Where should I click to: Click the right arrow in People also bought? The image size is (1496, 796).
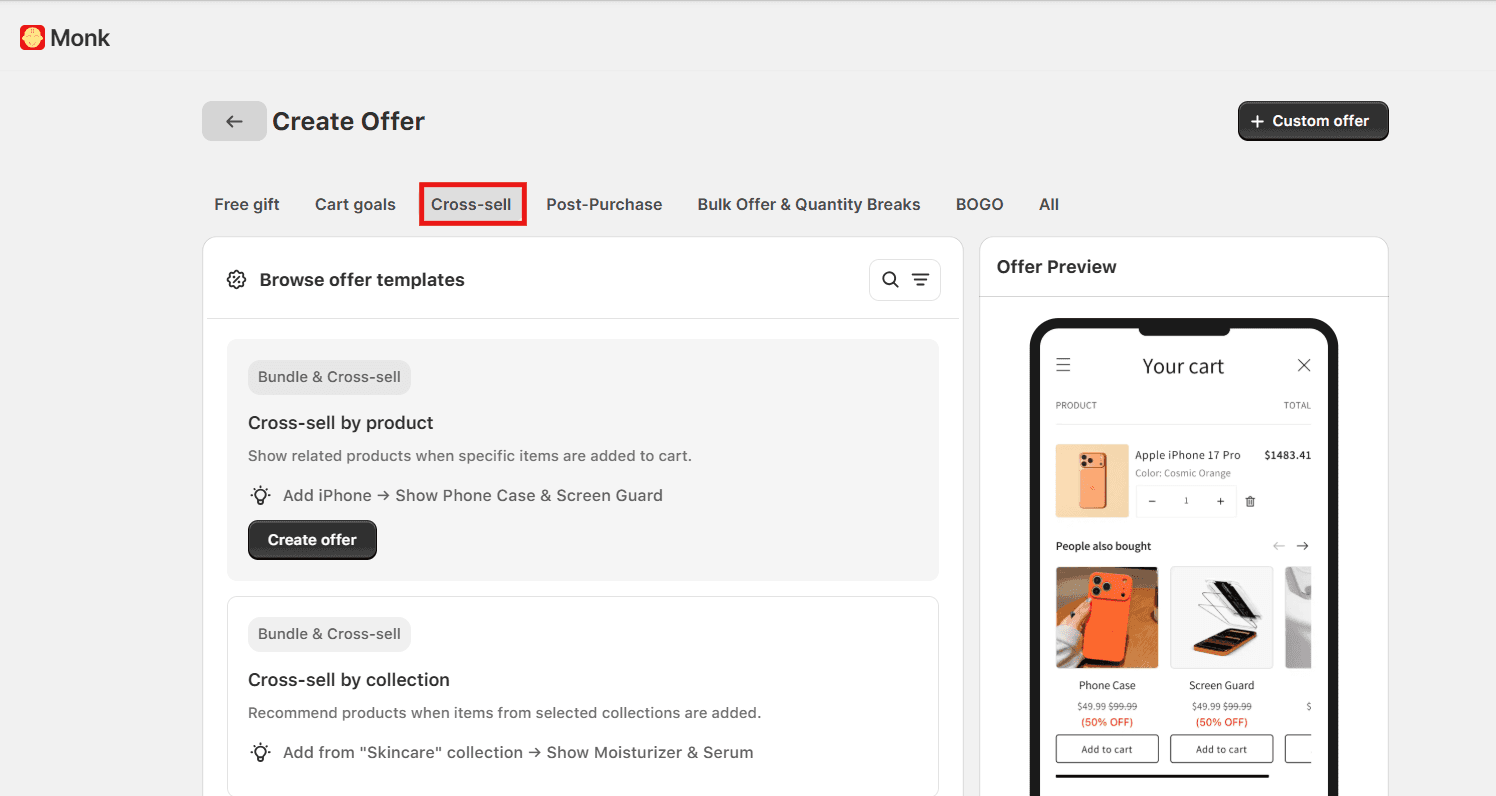1302,546
